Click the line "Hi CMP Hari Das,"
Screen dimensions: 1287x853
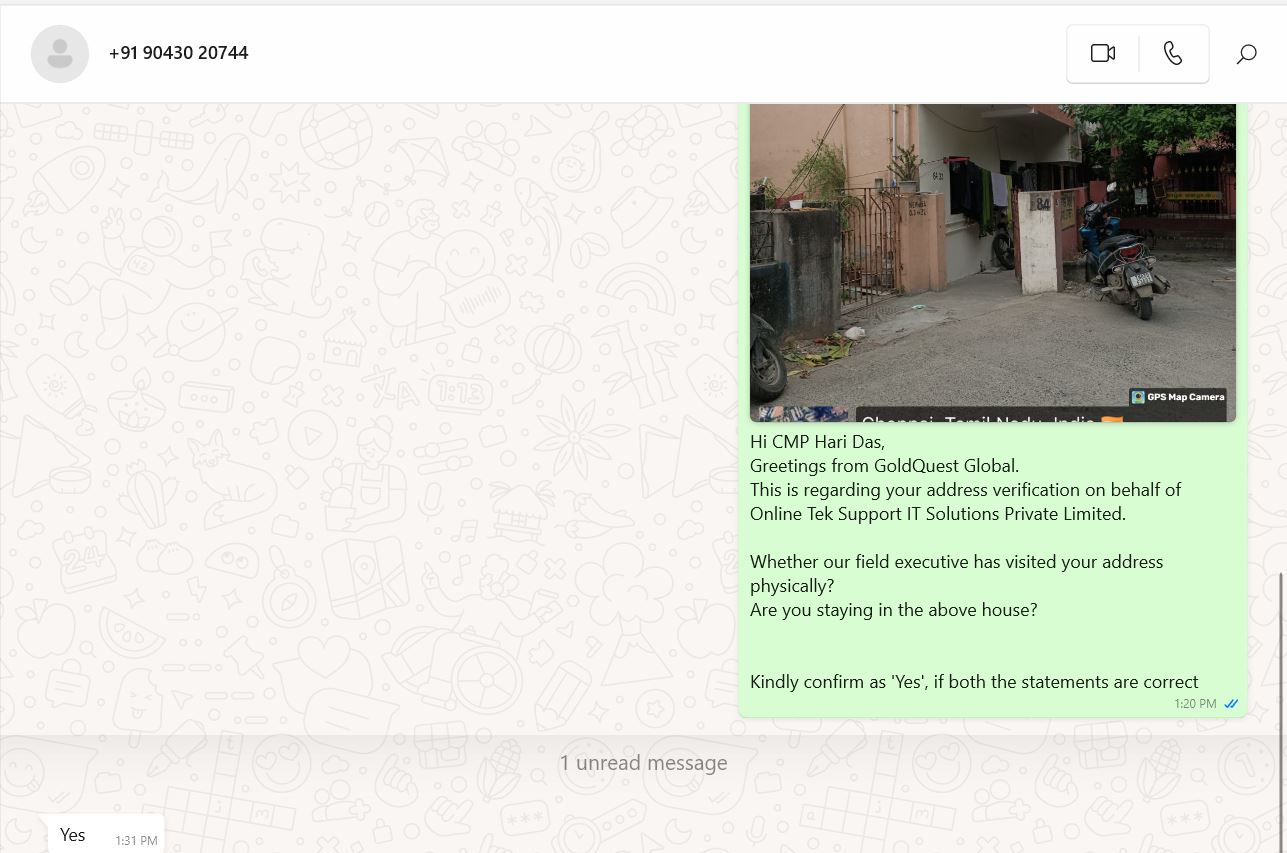click(x=818, y=441)
